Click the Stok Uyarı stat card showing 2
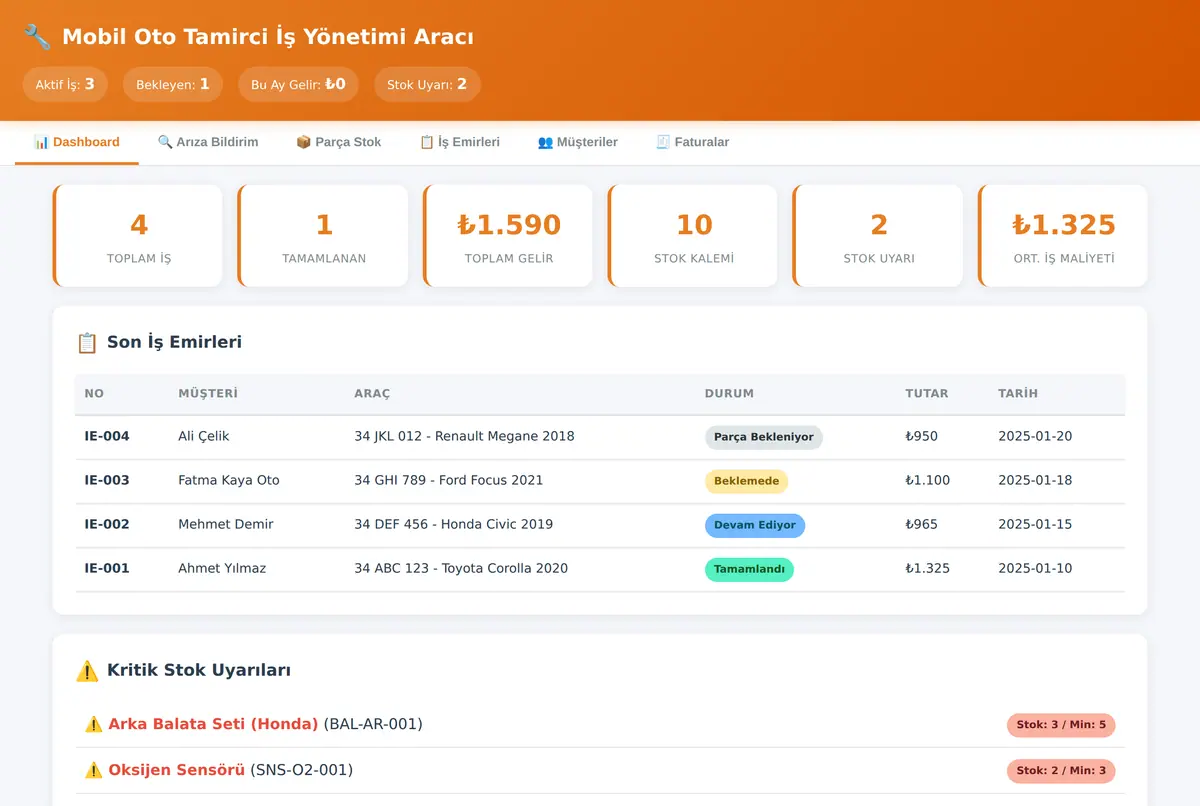 [x=878, y=236]
